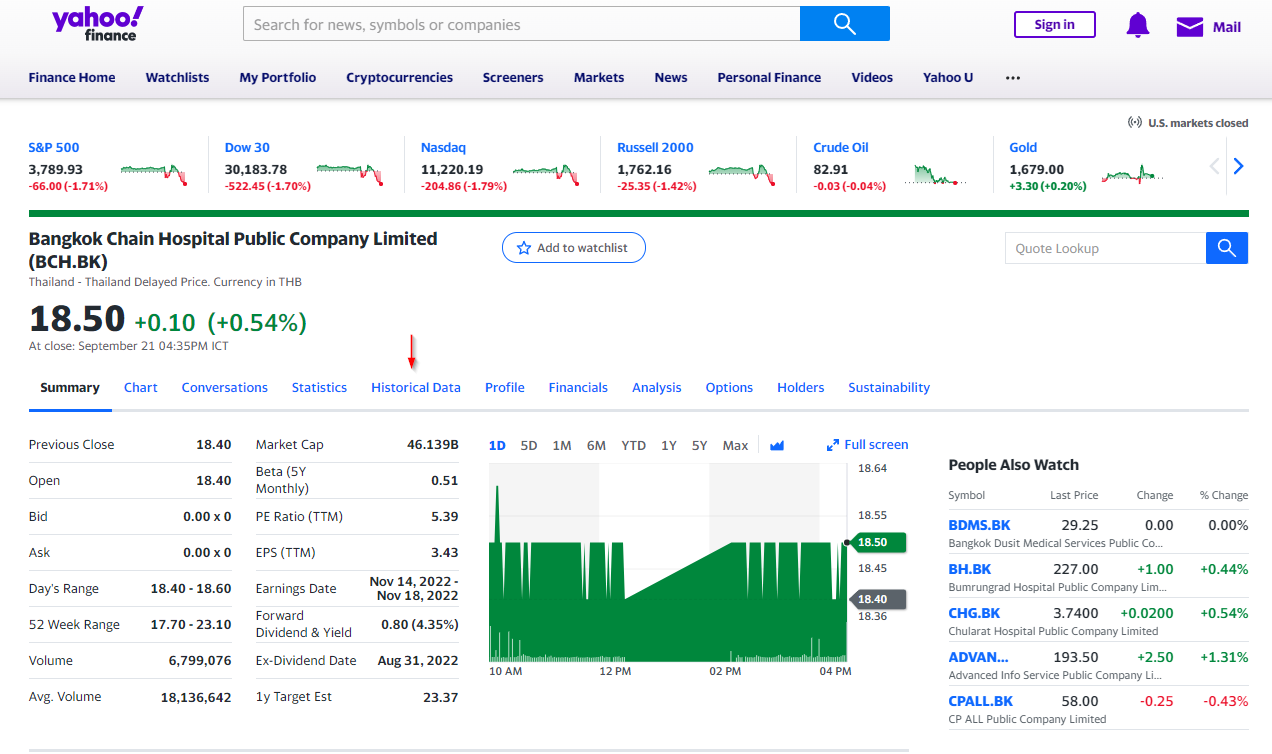Focus the Quote Lookup input field

(x=1104, y=248)
